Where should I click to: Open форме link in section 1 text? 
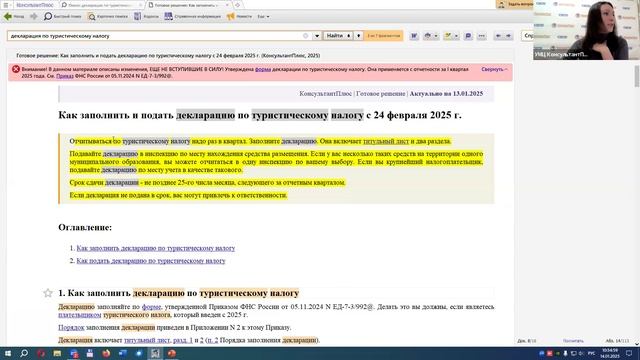click(x=151, y=307)
